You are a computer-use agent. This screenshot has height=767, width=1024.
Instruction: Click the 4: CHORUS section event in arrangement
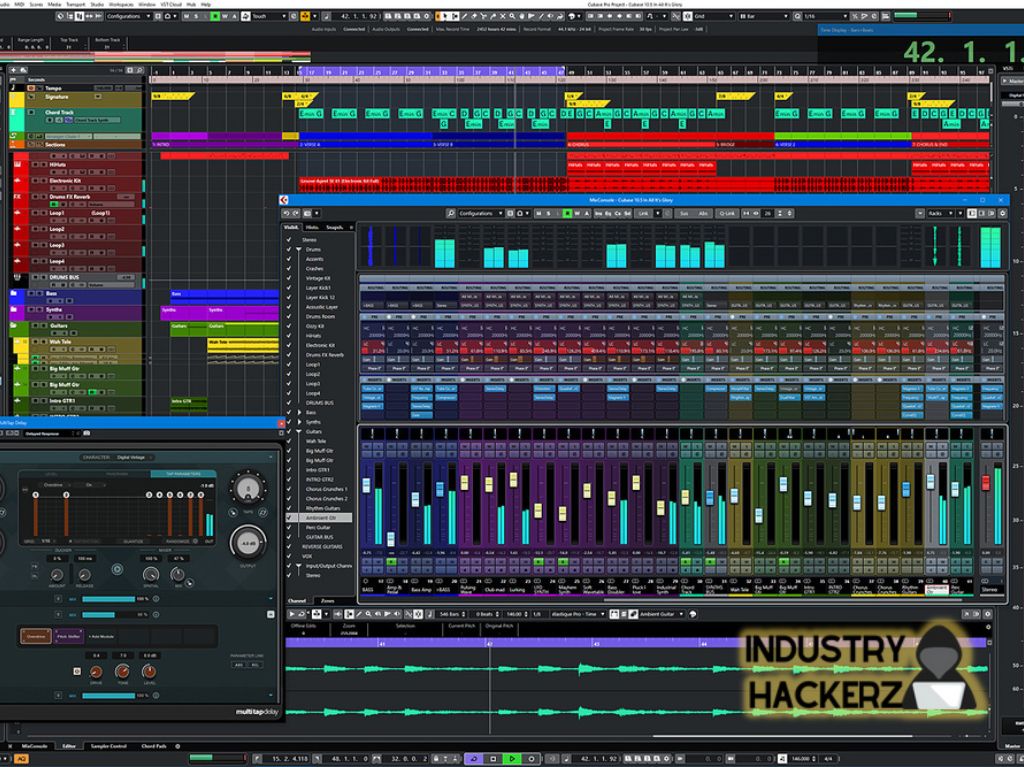tap(641, 144)
